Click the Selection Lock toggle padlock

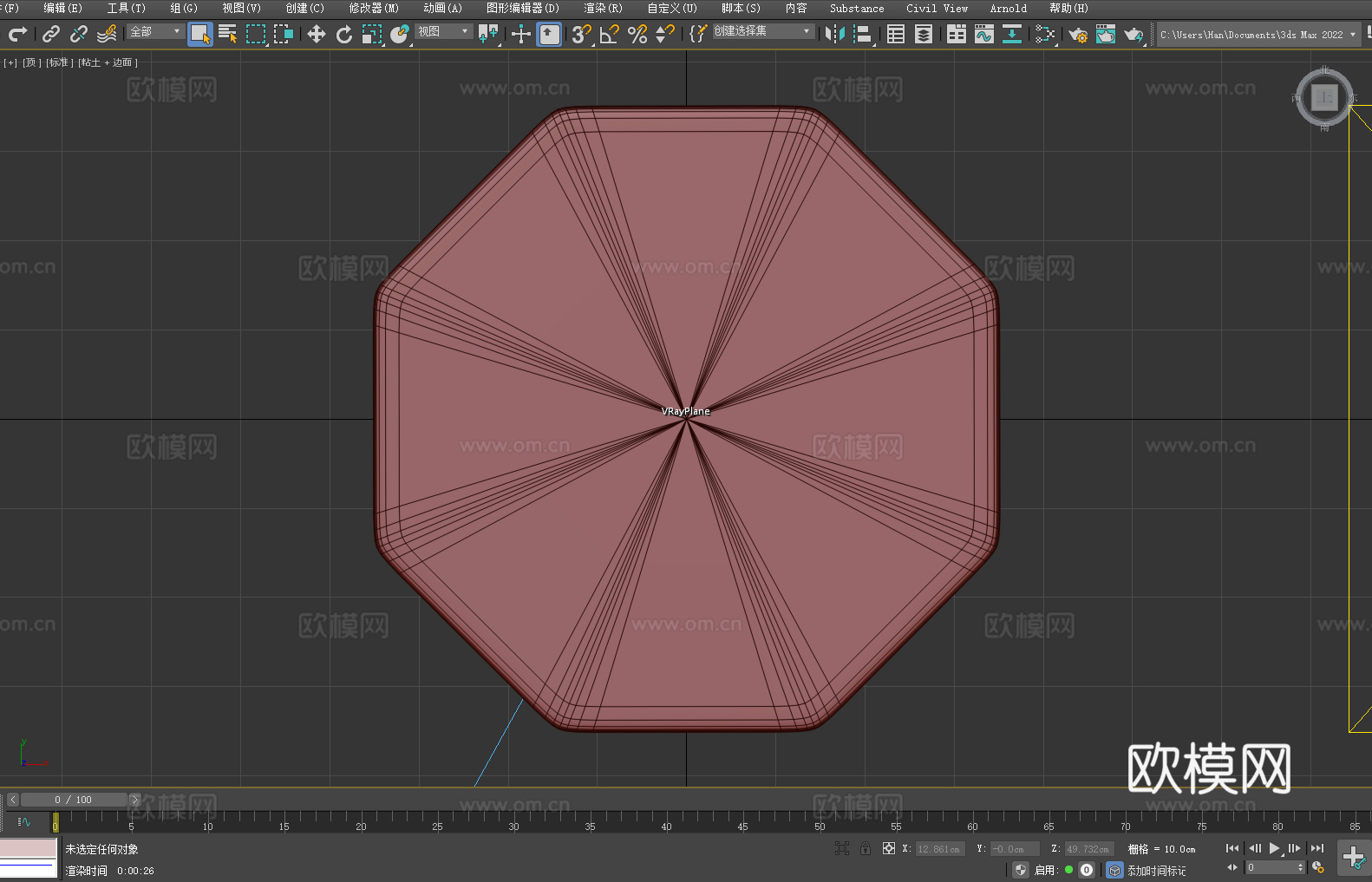pos(866,848)
